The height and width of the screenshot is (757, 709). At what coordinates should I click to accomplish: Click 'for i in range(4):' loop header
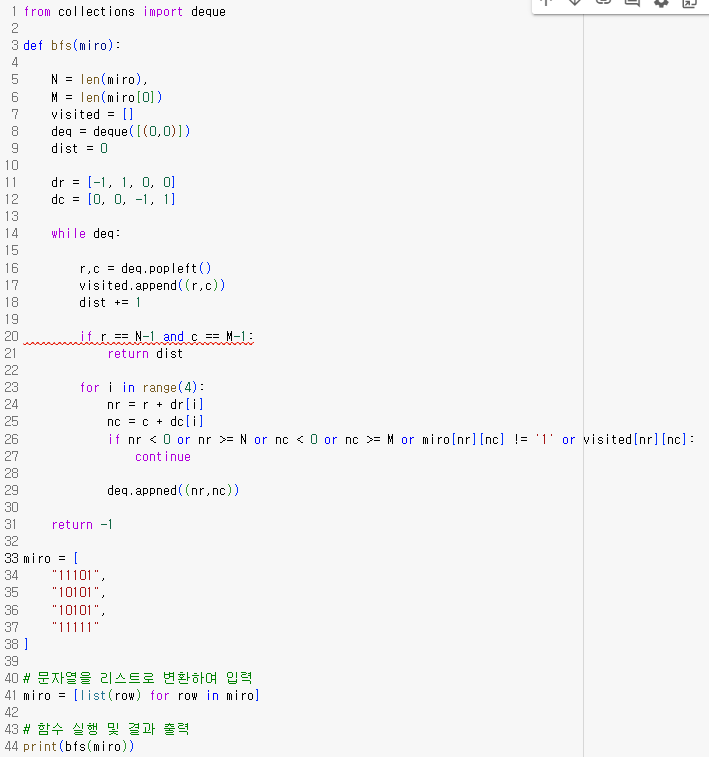(x=142, y=388)
